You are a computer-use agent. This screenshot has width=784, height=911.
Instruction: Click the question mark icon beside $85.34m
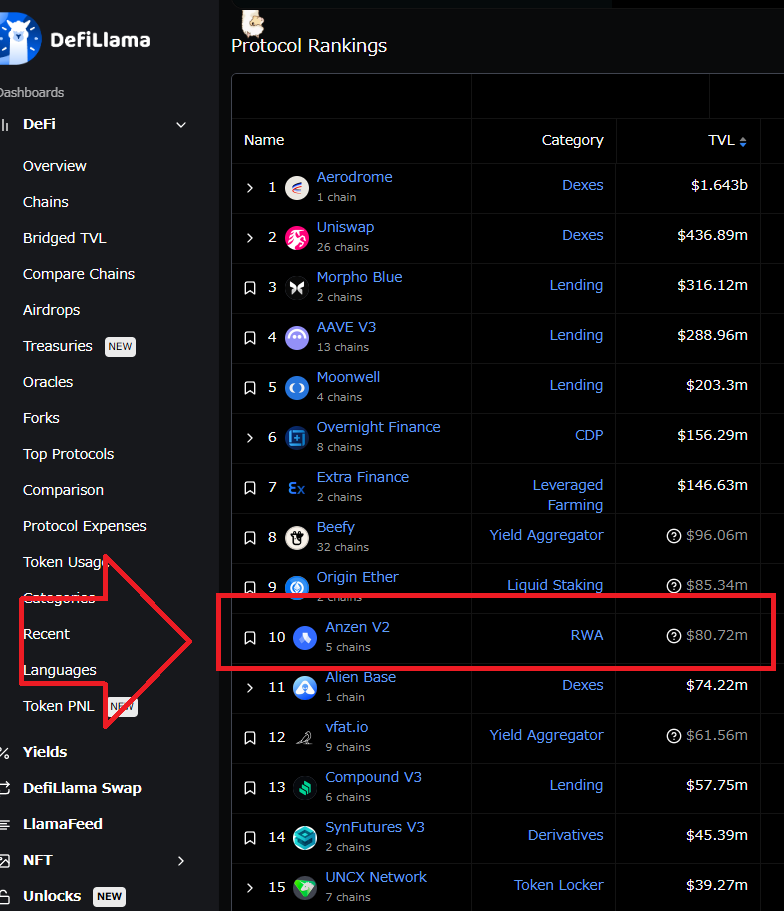coord(673,586)
